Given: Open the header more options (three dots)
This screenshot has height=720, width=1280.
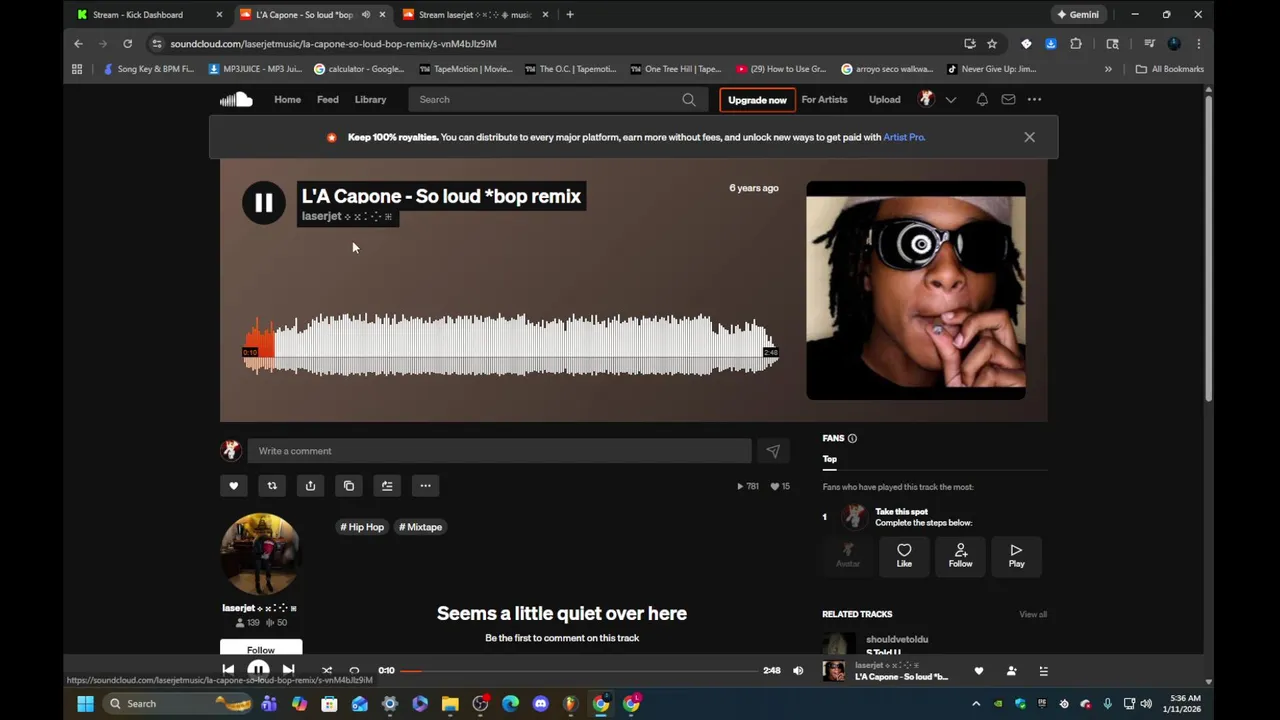Looking at the screenshot, I should tap(1034, 99).
